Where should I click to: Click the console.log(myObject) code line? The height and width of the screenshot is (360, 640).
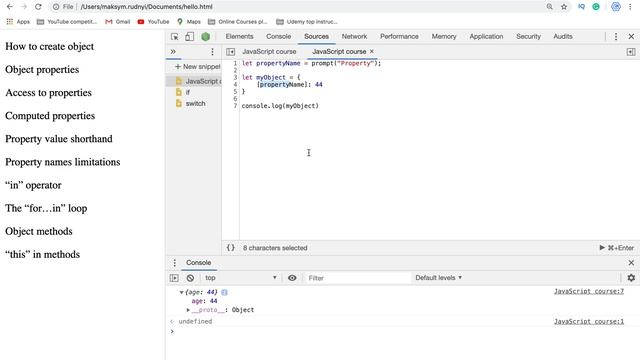point(280,106)
